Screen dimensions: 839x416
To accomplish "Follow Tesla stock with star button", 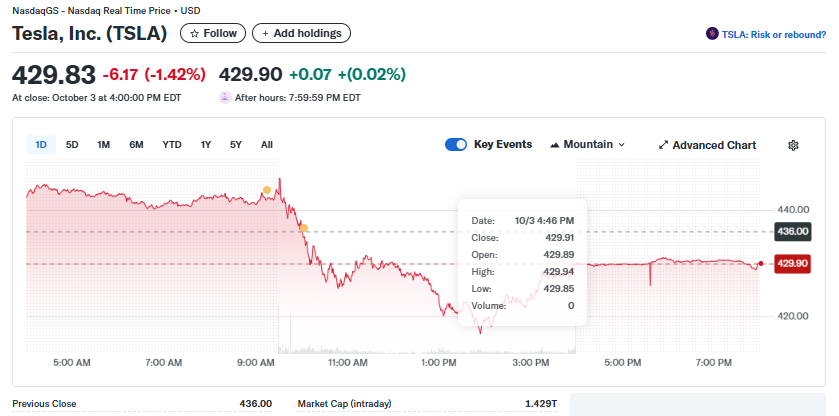I will pos(213,33).
